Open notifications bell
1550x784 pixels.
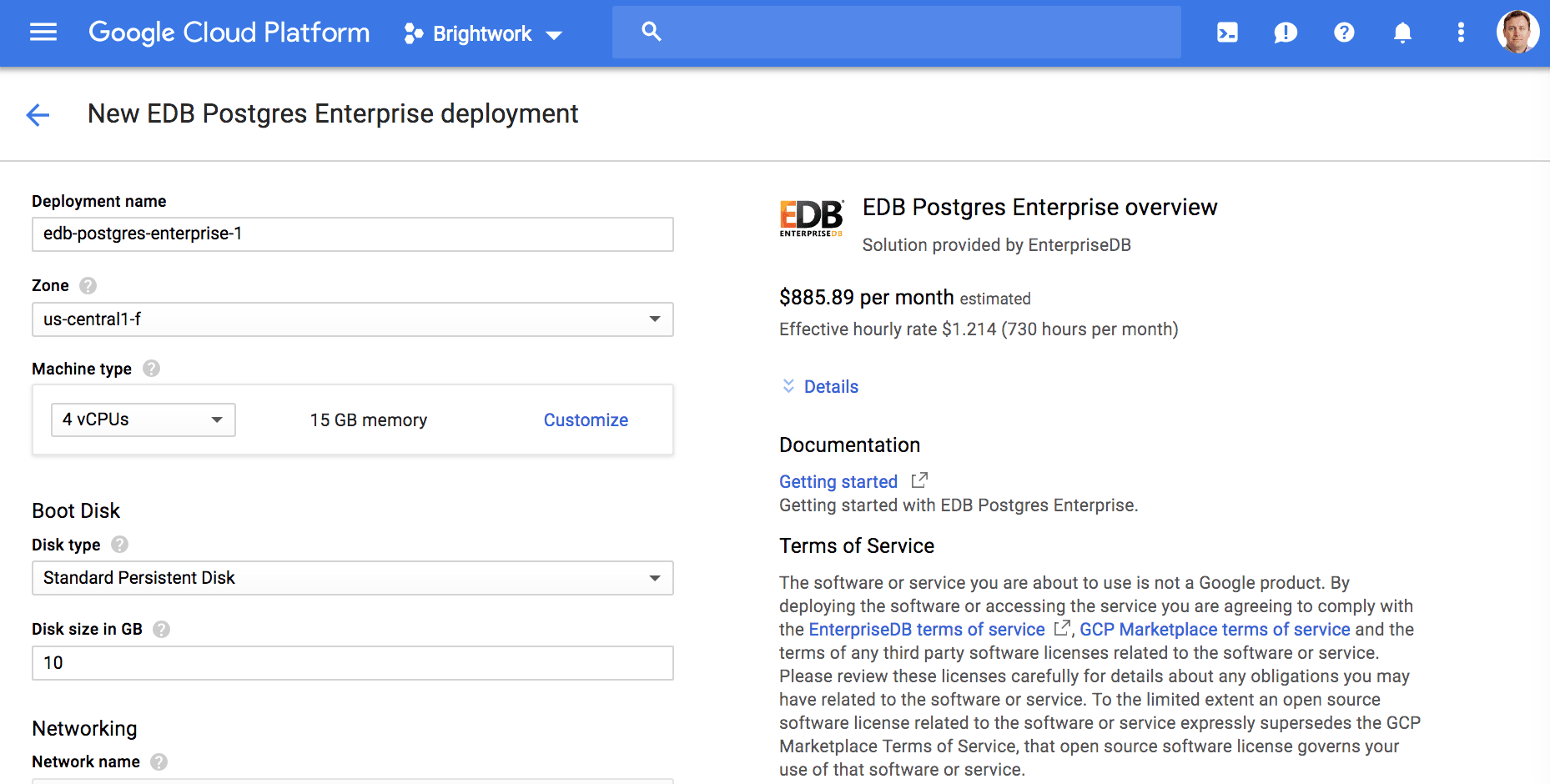1402,33
